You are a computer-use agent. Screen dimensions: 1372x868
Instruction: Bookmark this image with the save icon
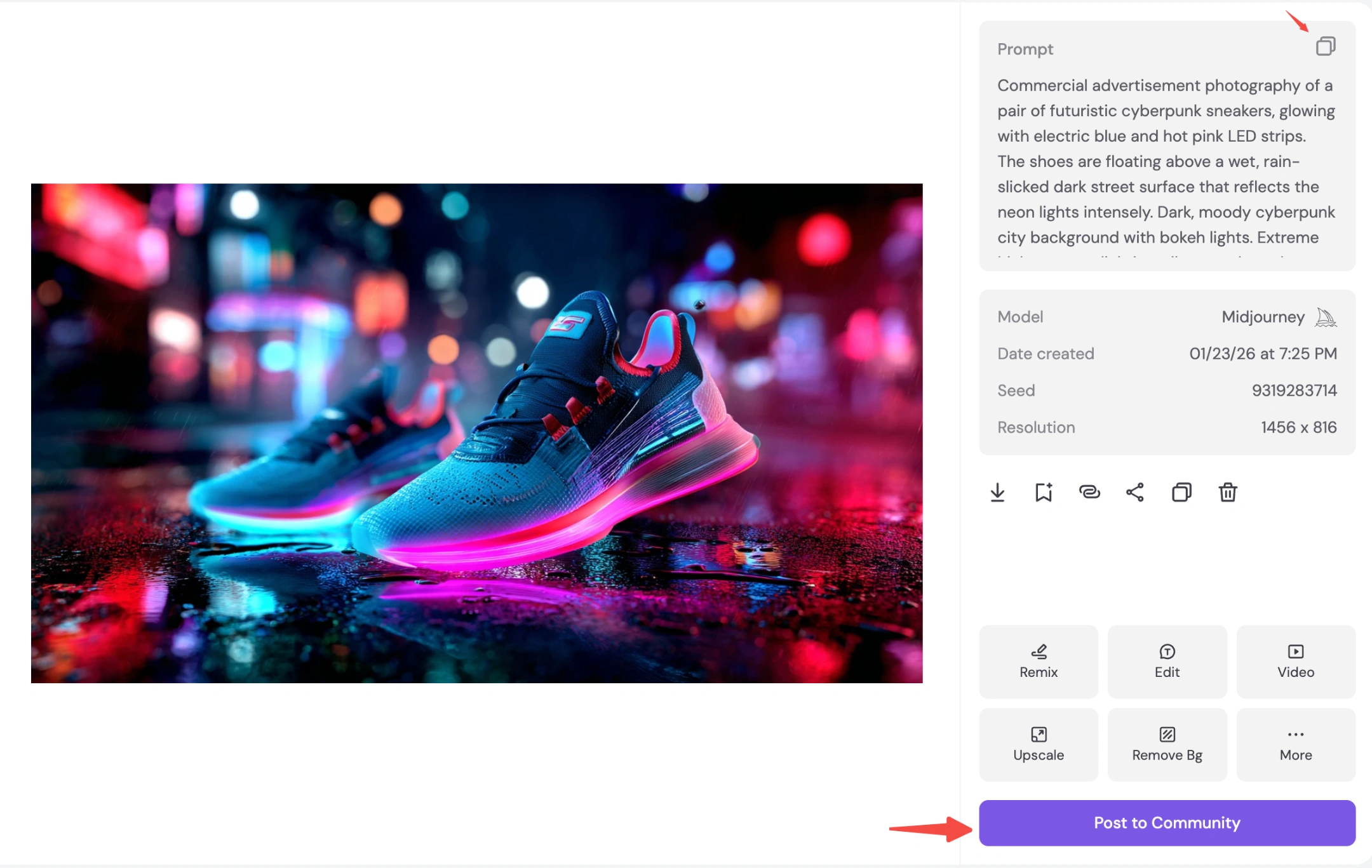click(x=1043, y=492)
